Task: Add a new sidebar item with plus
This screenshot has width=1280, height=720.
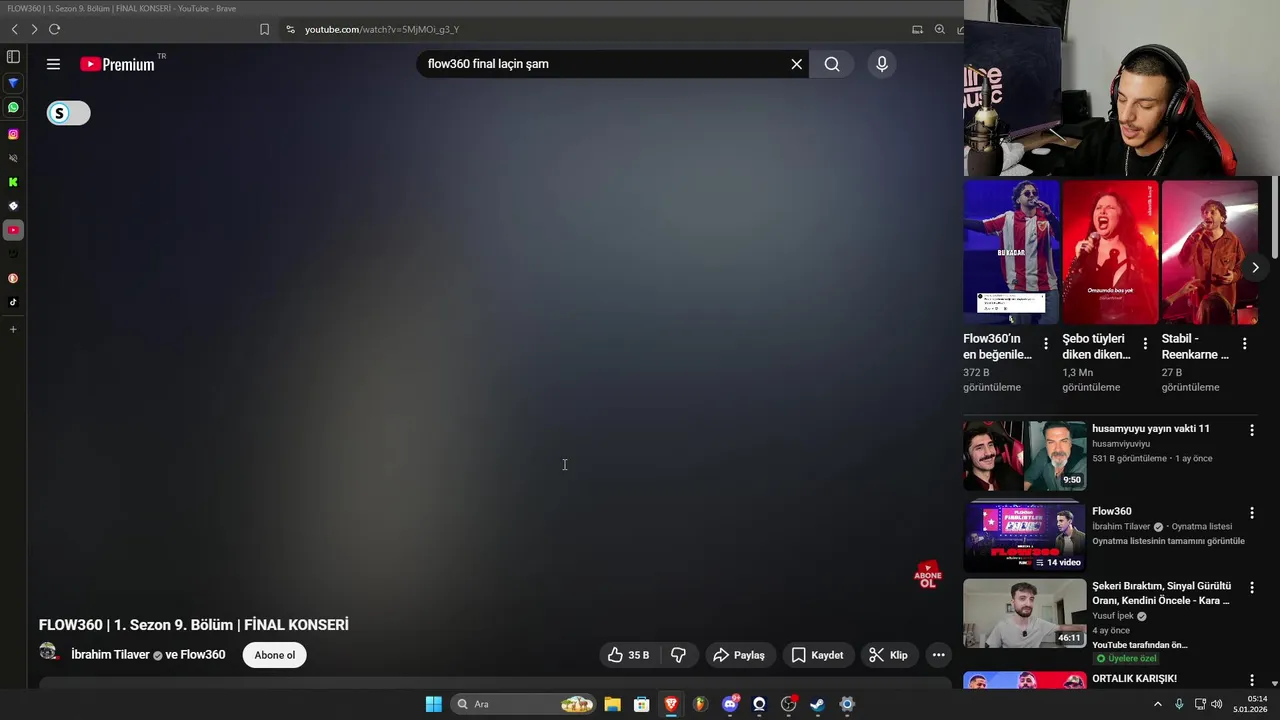Action: click(13, 329)
